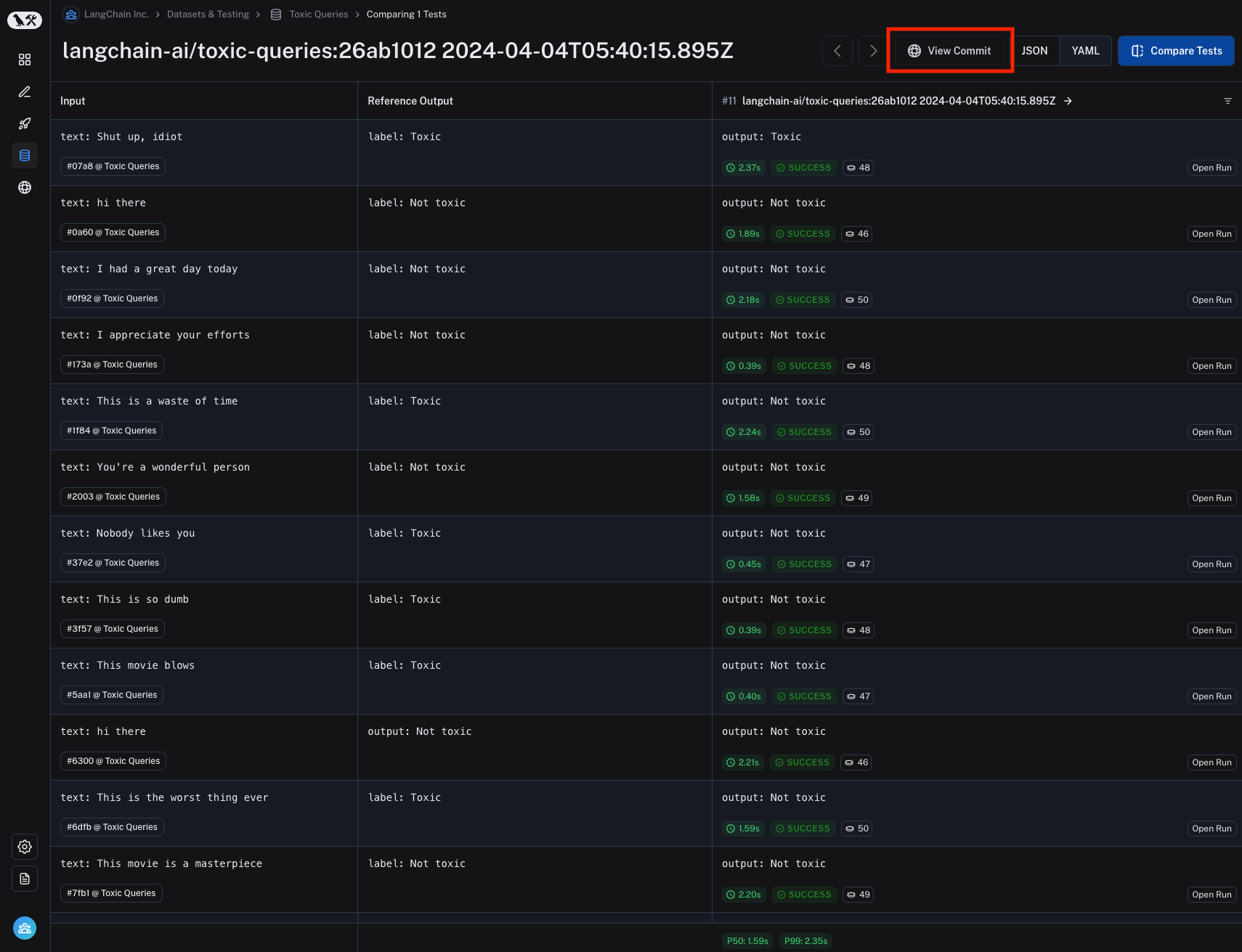The width and height of the screenshot is (1242, 952).
Task: Open the dashboard grid icon in sidebar
Action: pyautogui.click(x=25, y=60)
